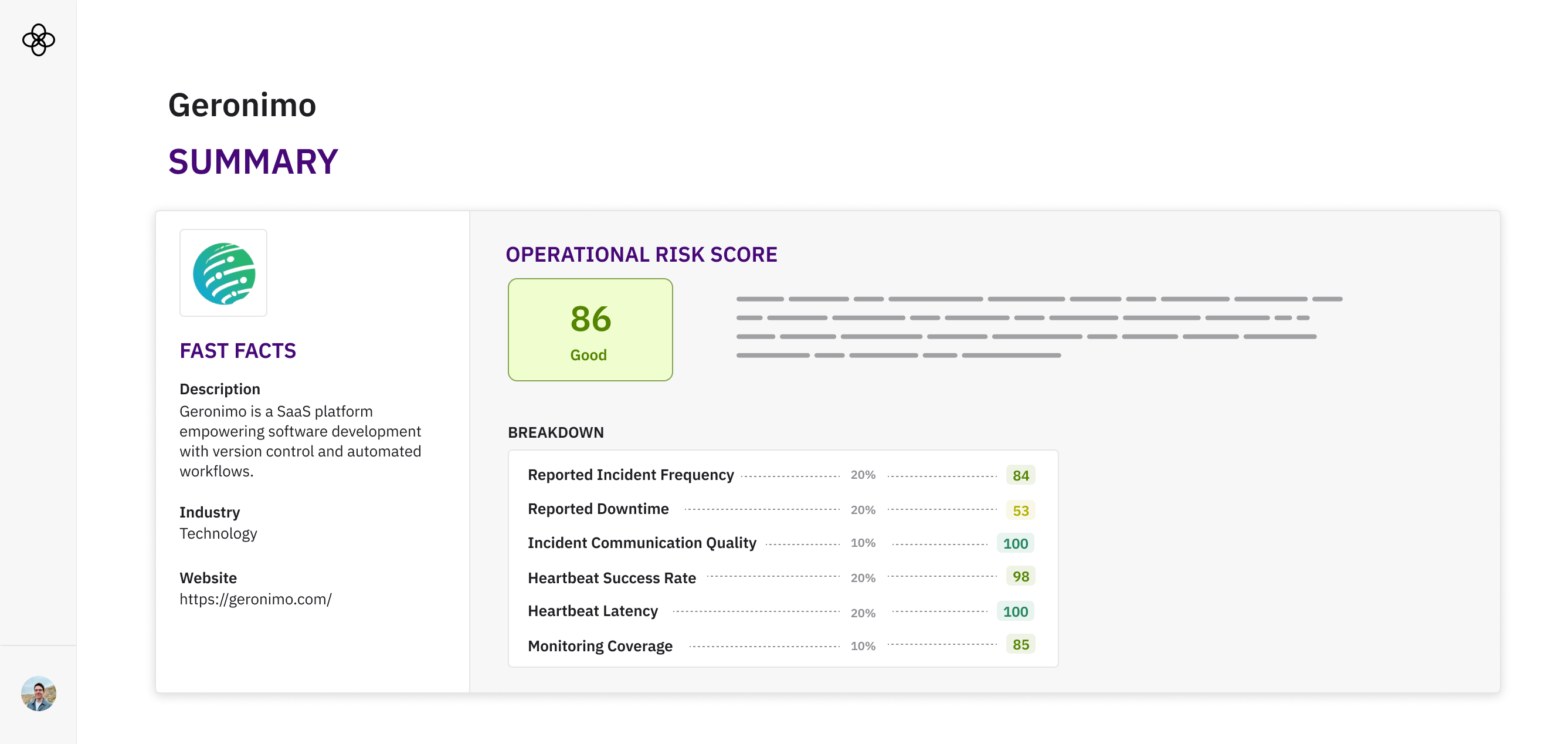Click the Summary page heading

click(253, 162)
